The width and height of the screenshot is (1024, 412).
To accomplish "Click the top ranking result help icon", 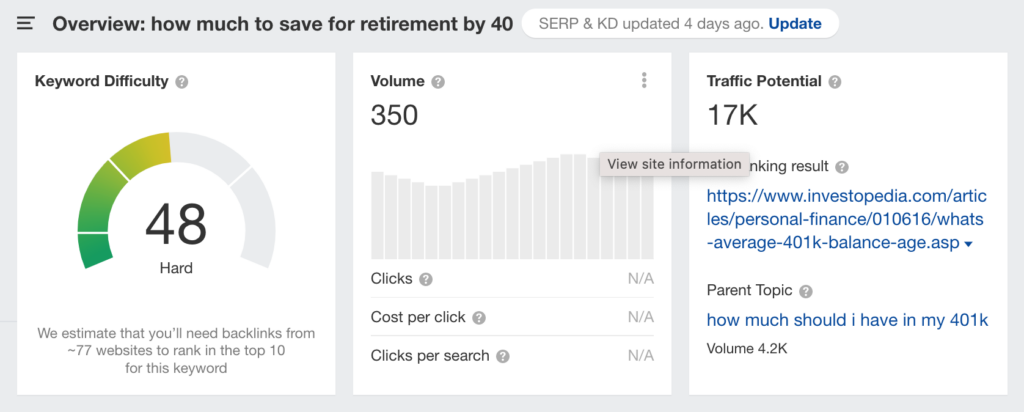I will point(842,167).
